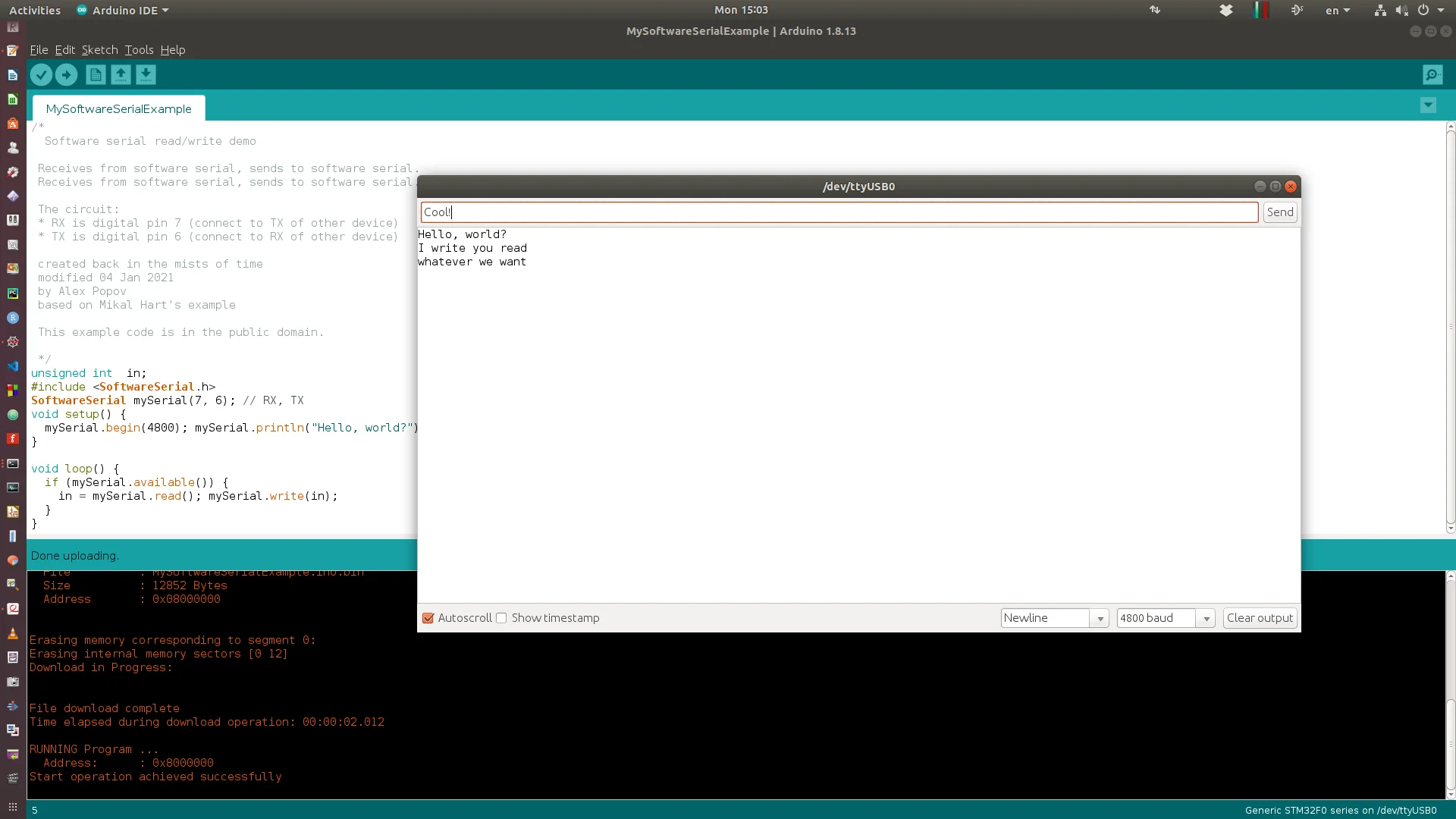Open the 4800 baud rate dropdown
This screenshot has height=819, width=1456.
1166,618
